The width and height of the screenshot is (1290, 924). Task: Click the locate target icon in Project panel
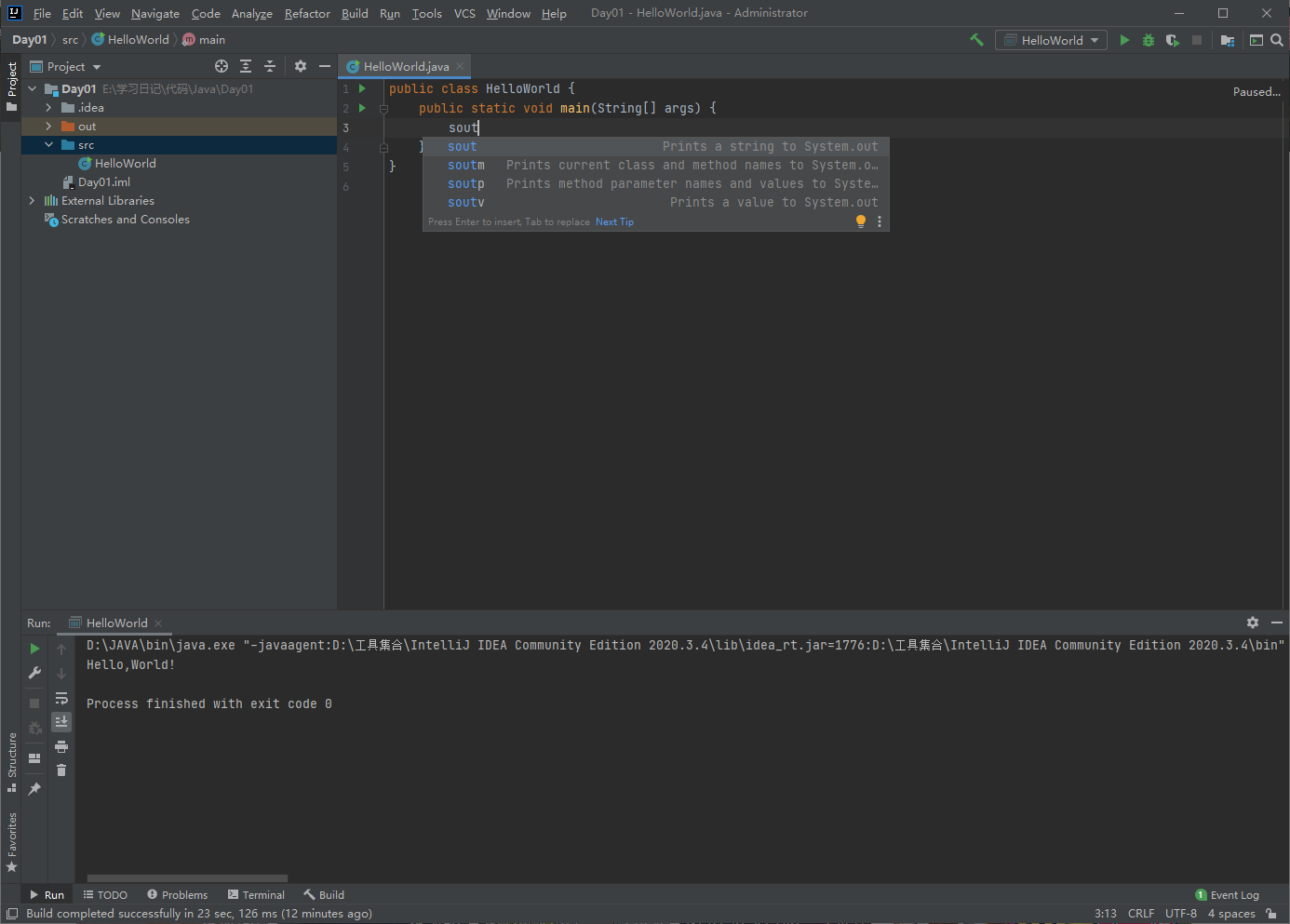(x=222, y=66)
